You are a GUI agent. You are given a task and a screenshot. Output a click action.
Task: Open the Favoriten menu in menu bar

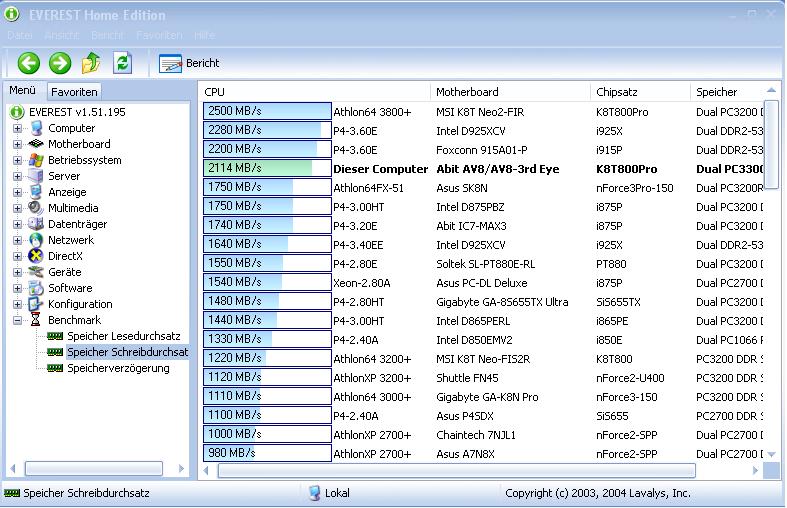point(159,35)
